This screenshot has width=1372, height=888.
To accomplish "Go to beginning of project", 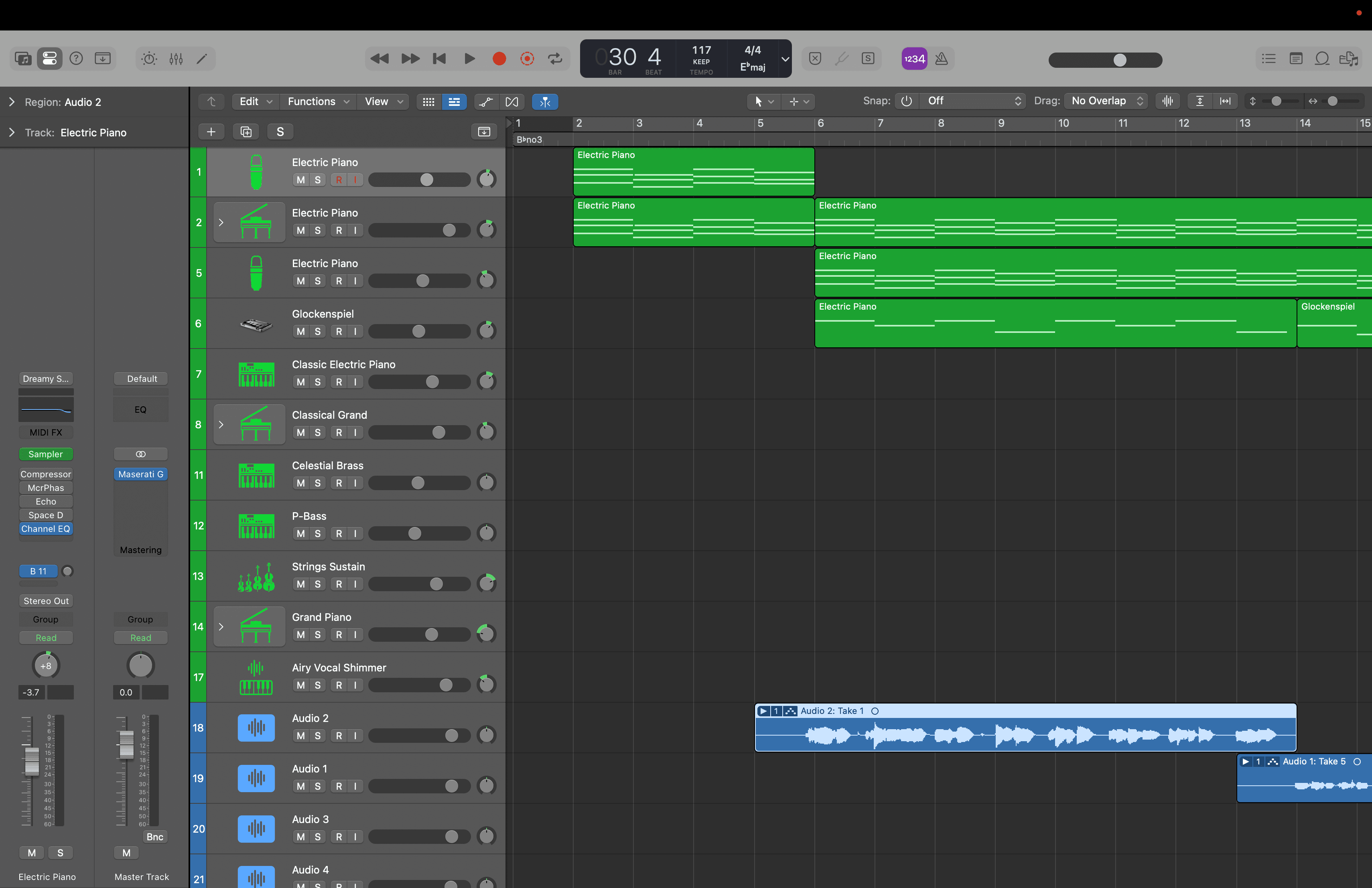I will (439, 58).
